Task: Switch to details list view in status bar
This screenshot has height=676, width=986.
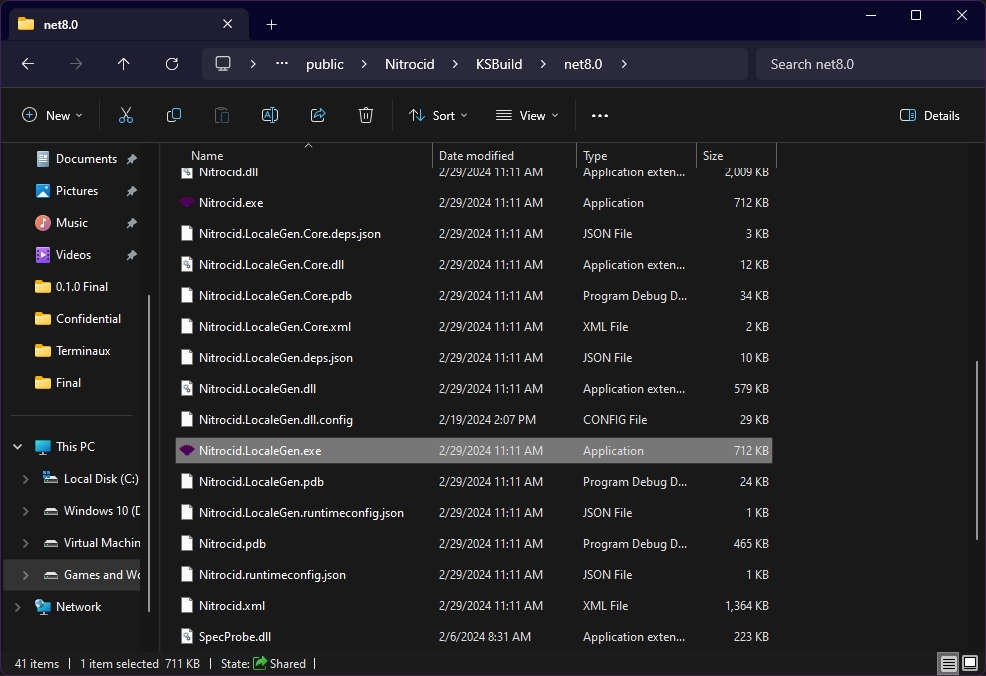Action: point(946,663)
